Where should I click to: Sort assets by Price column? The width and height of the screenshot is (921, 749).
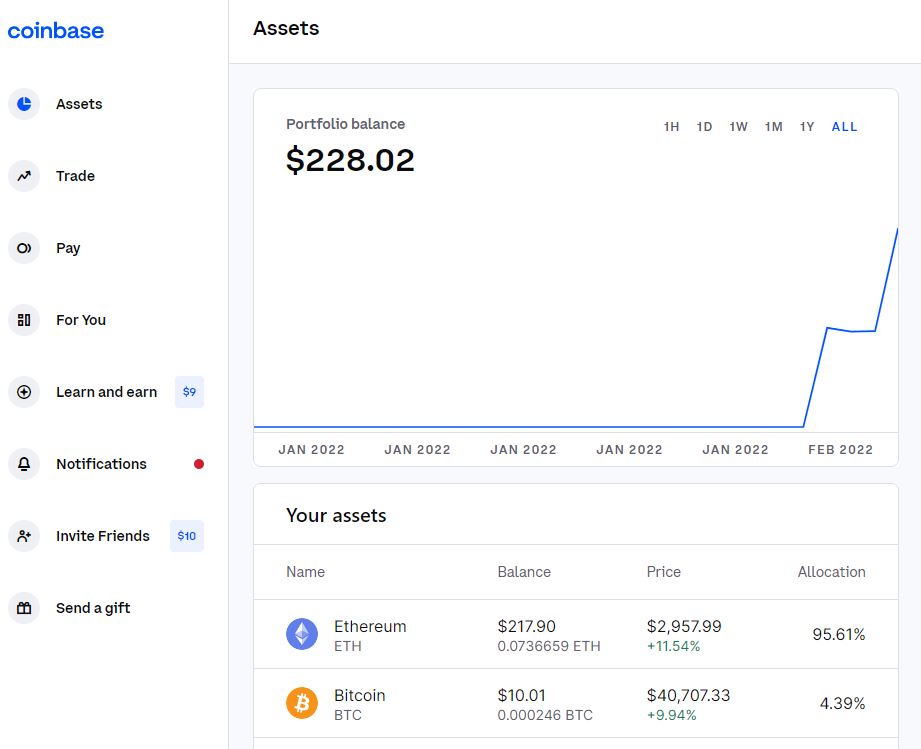tap(664, 572)
